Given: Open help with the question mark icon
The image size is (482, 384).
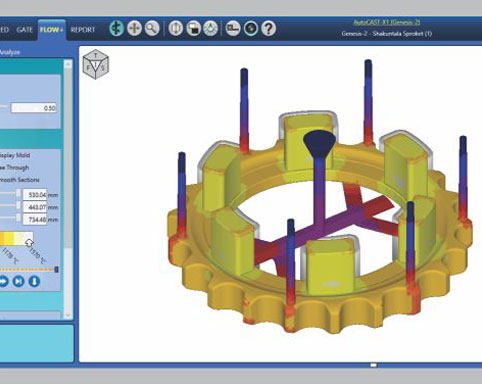Looking at the screenshot, I should (x=268, y=28).
